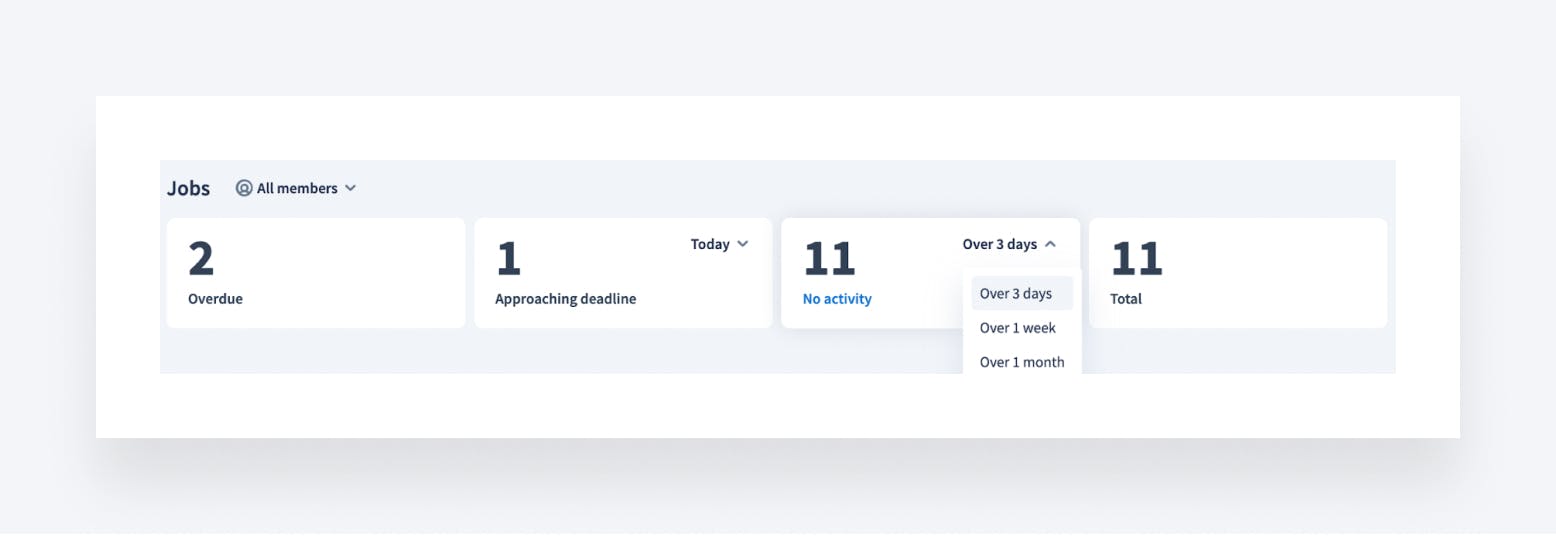The width and height of the screenshot is (1556, 546).
Task: Click the number 1 approaching deadline count
Action: pyautogui.click(x=508, y=259)
